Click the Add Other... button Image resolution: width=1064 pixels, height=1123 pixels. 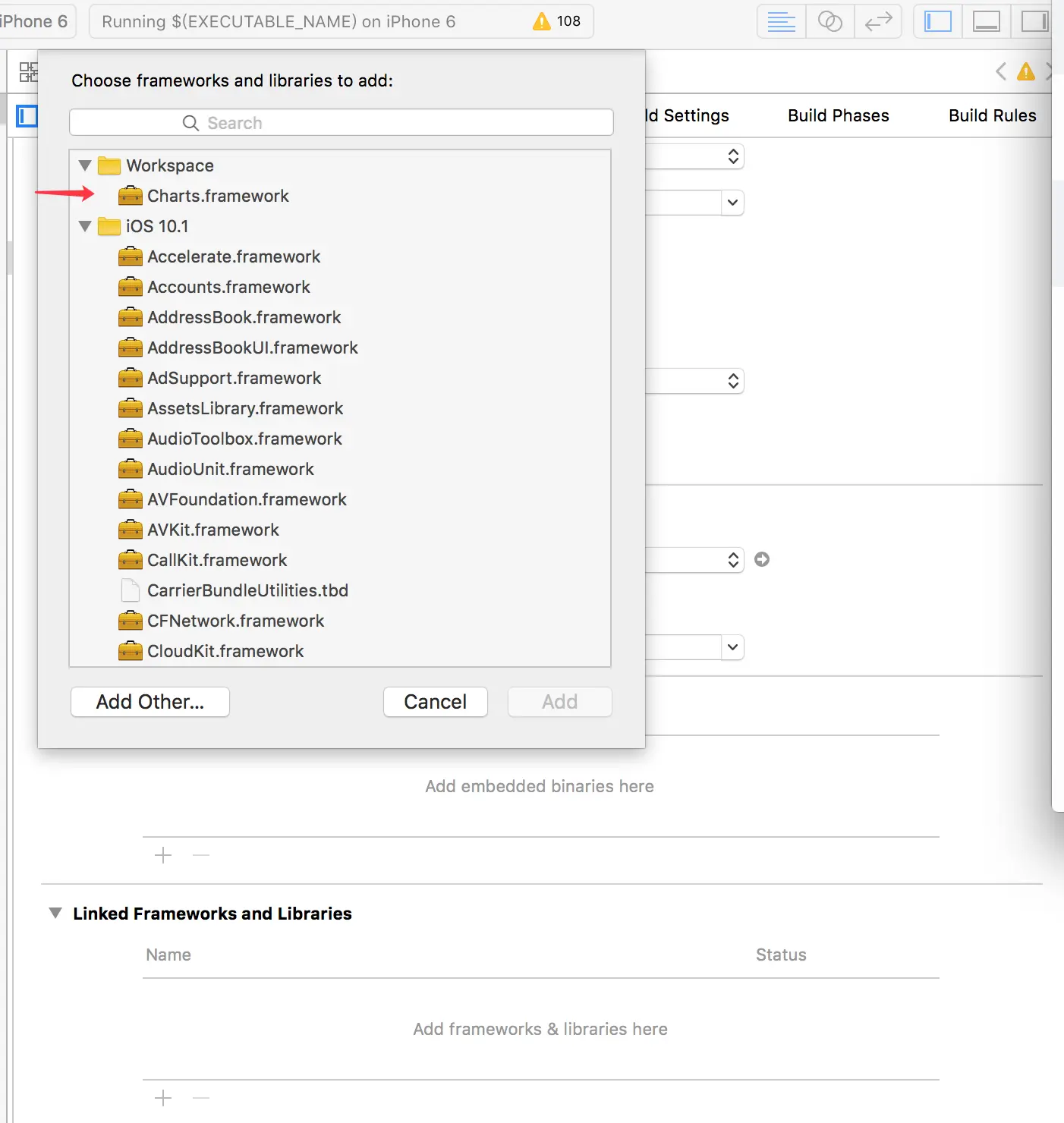(150, 702)
